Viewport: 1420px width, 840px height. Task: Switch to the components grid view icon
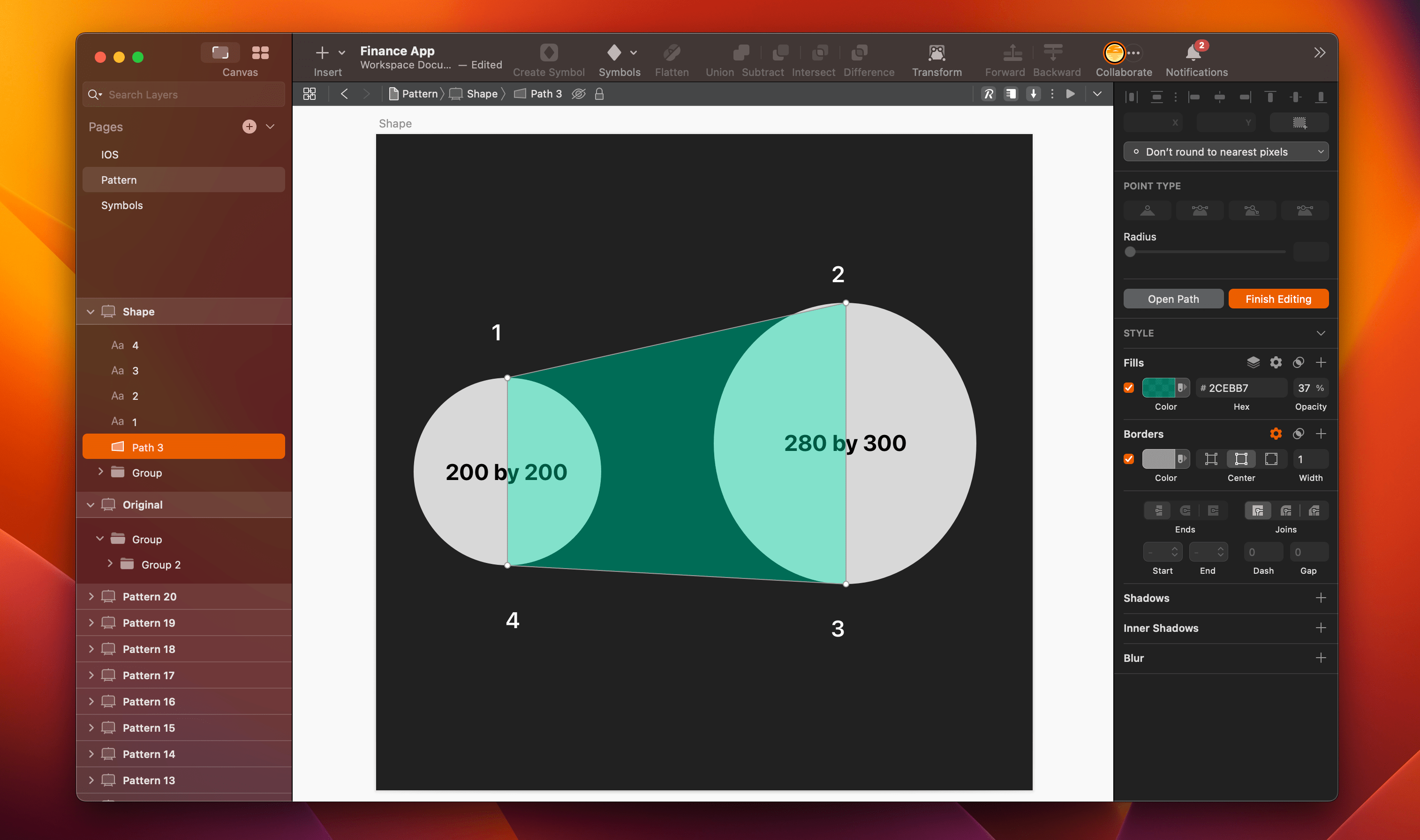(x=260, y=53)
